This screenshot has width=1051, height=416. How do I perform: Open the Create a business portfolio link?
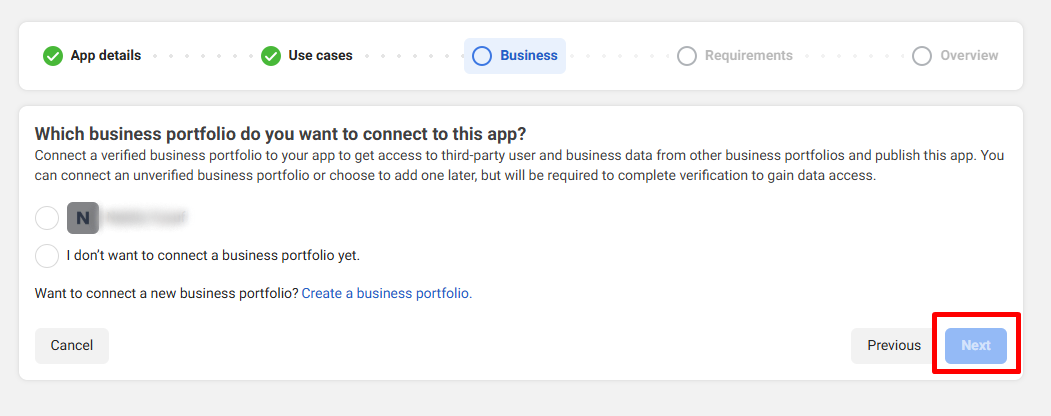pos(387,293)
